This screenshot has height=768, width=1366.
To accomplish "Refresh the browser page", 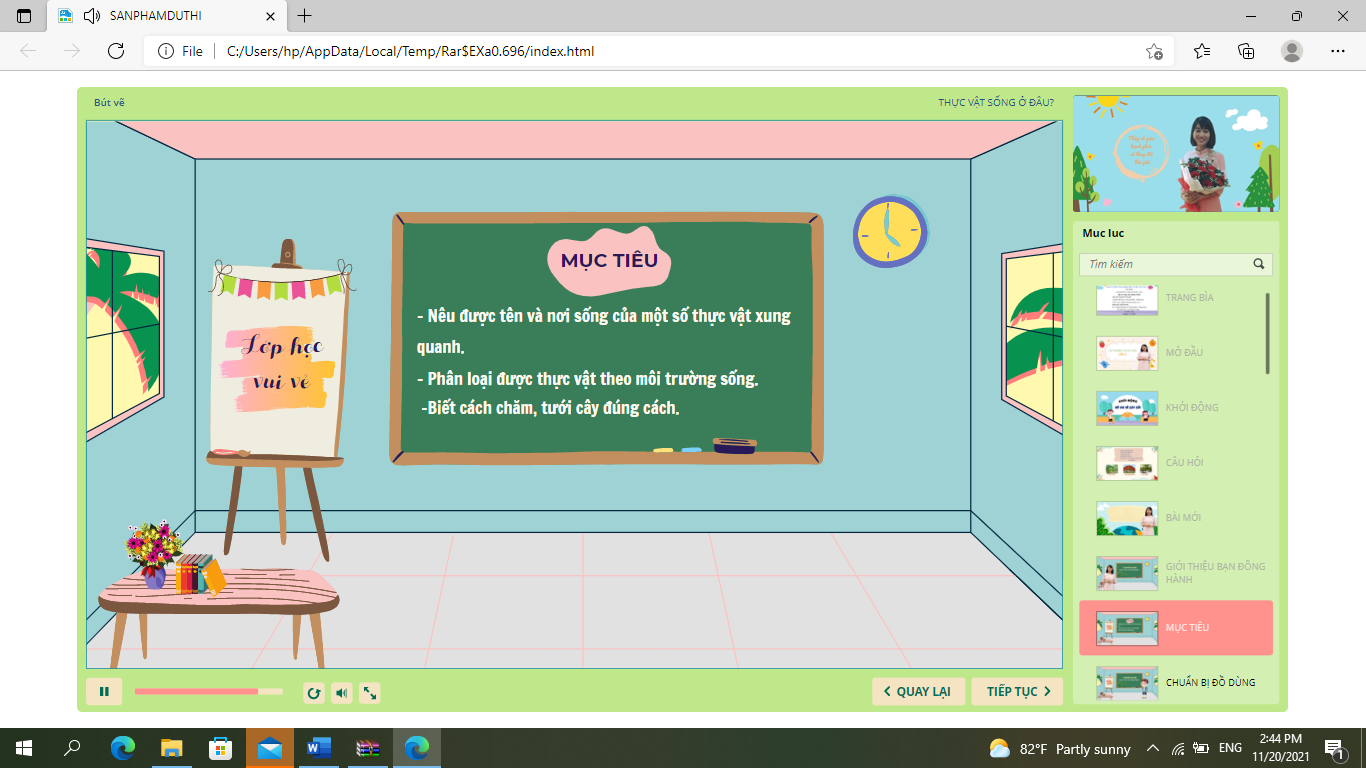I will [116, 51].
